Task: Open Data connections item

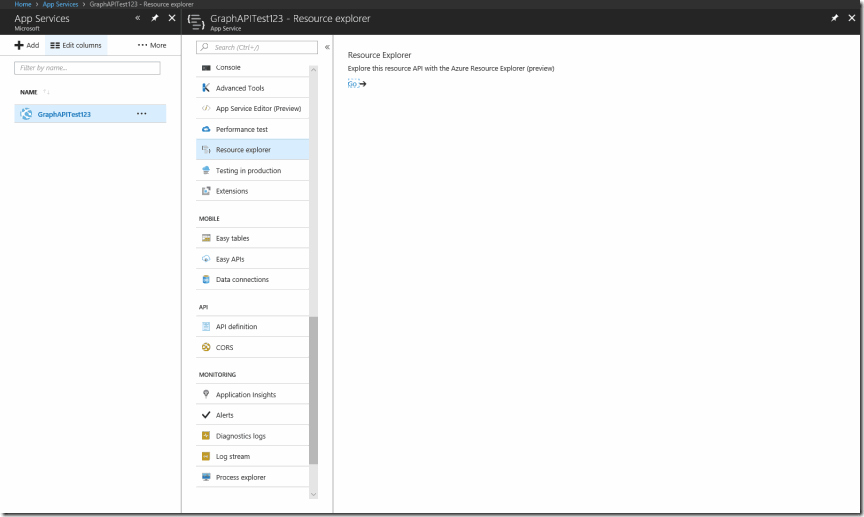Action: [x=252, y=279]
